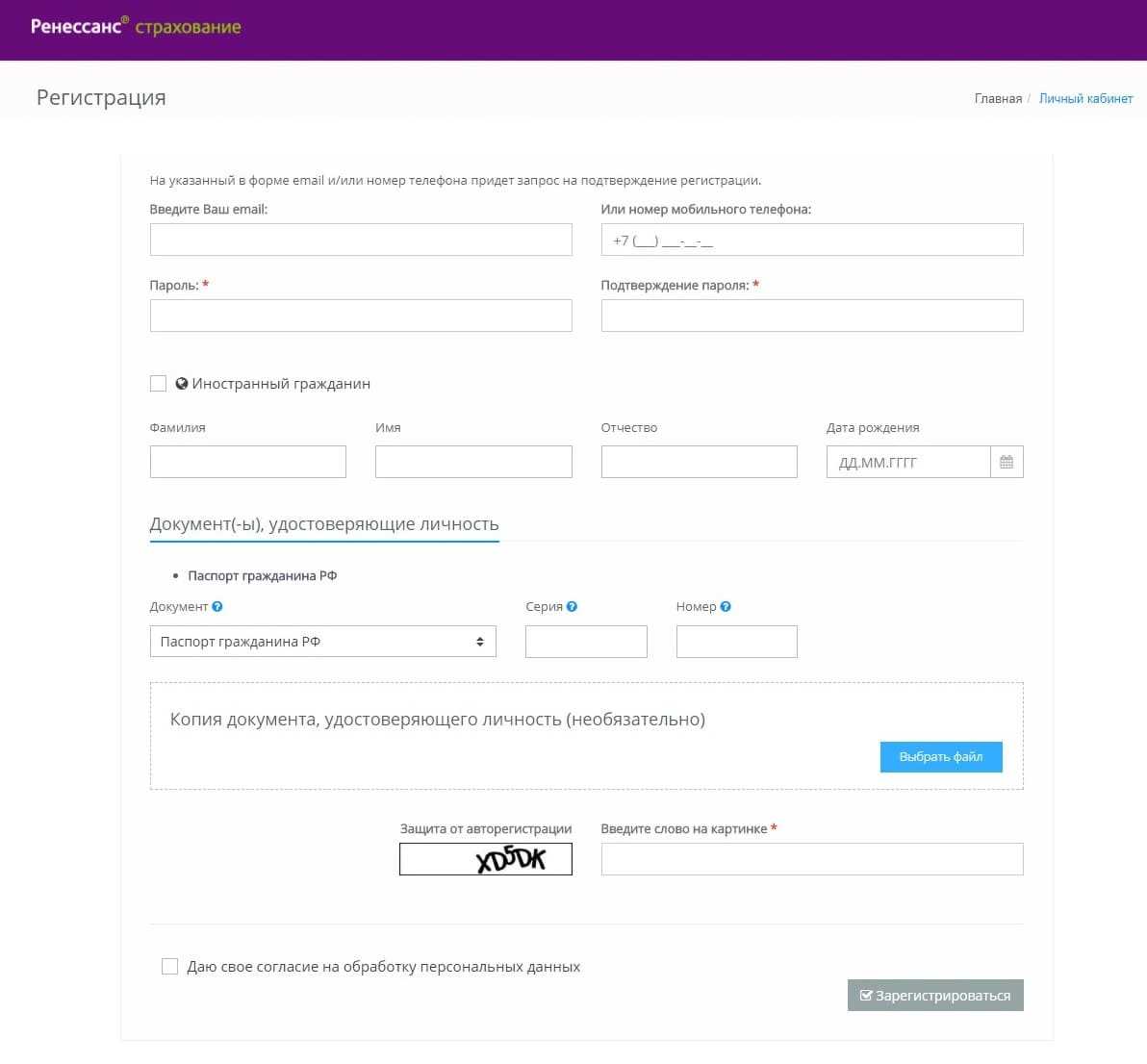Viewport: 1147px width, 1064px height.
Task: Click help icon next to Серия label
Action: (x=573, y=607)
